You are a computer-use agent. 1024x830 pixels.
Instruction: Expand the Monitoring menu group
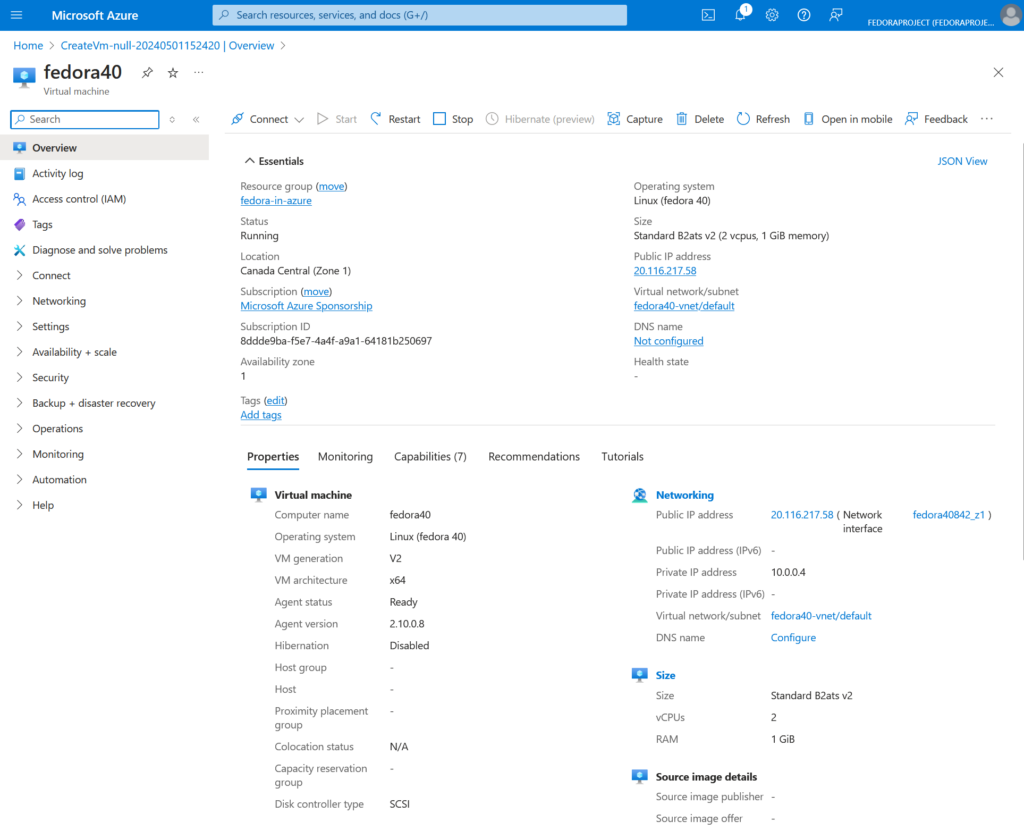(104, 453)
